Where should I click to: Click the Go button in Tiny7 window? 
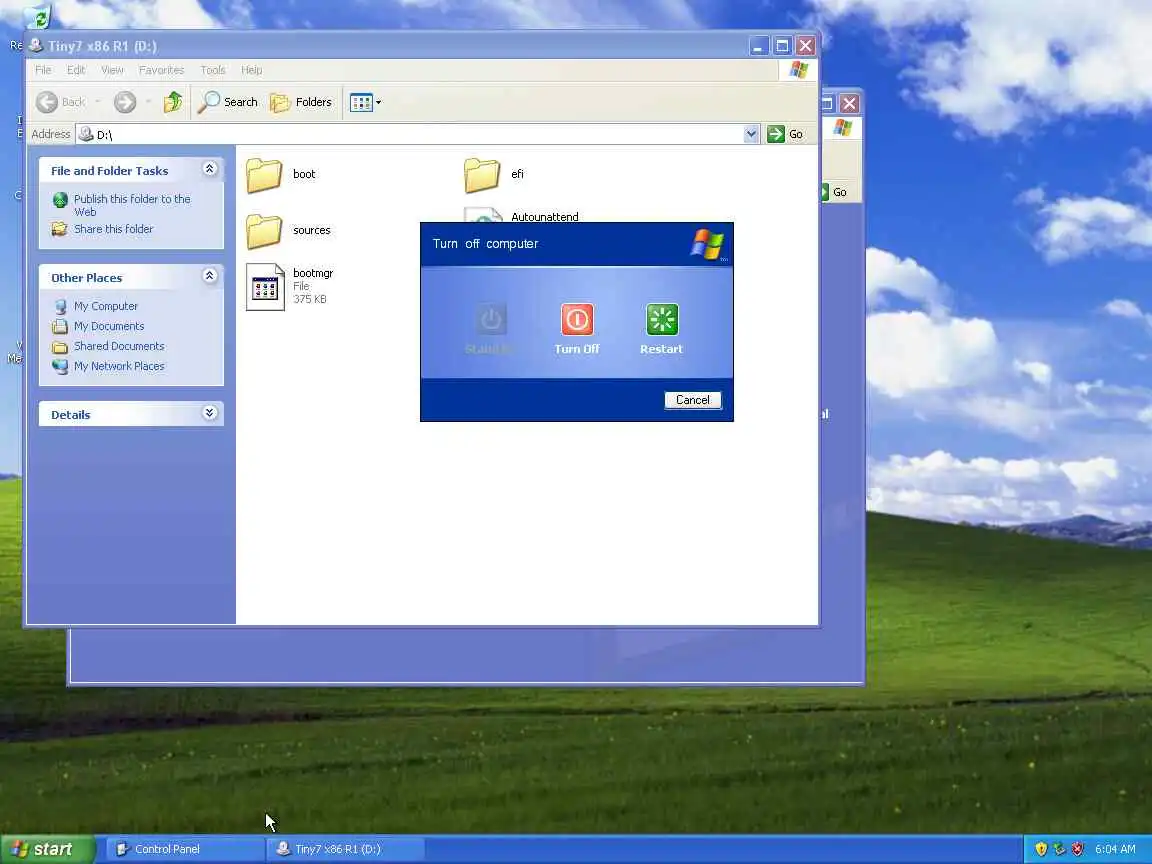click(x=786, y=134)
